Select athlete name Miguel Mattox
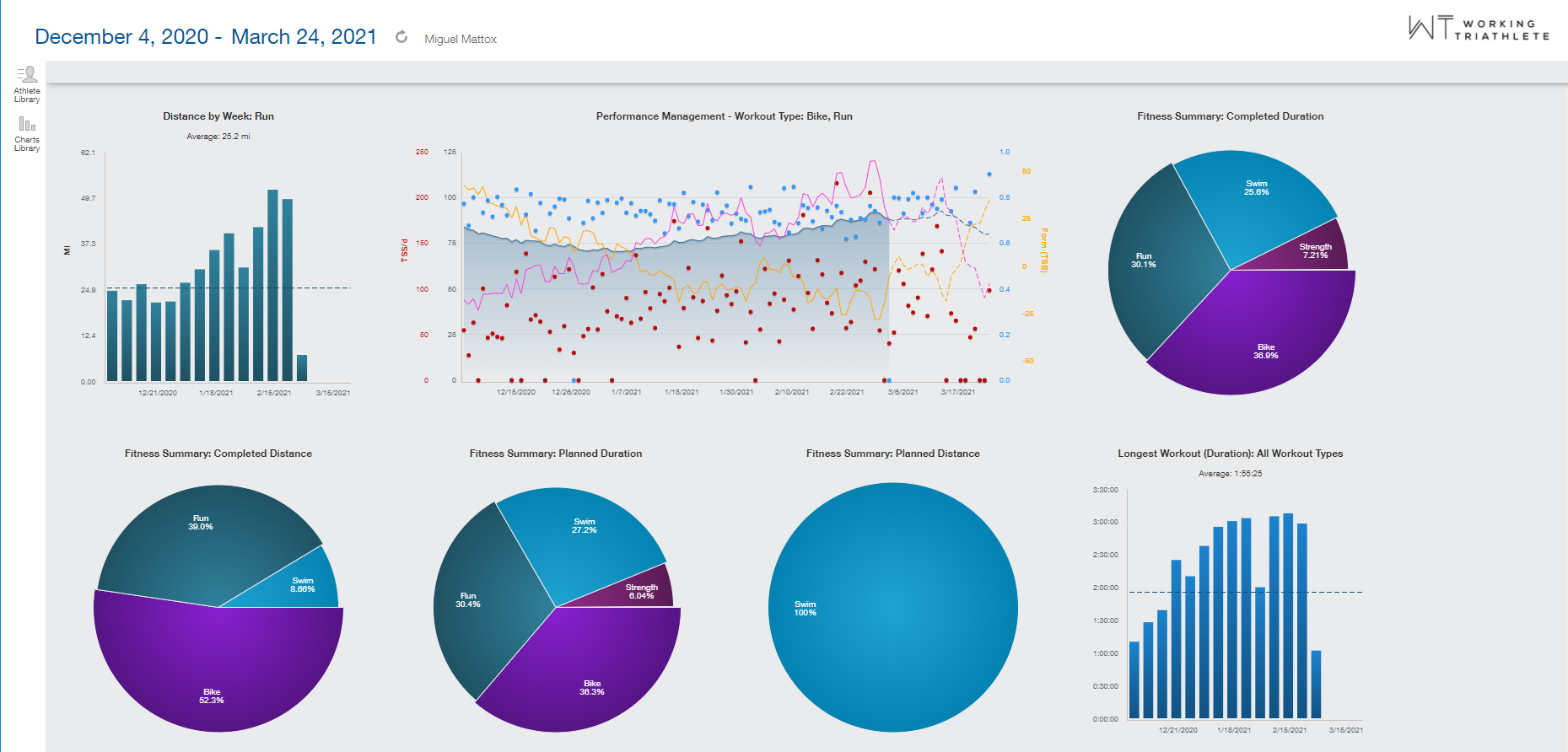The image size is (1568, 752). [x=461, y=39]
